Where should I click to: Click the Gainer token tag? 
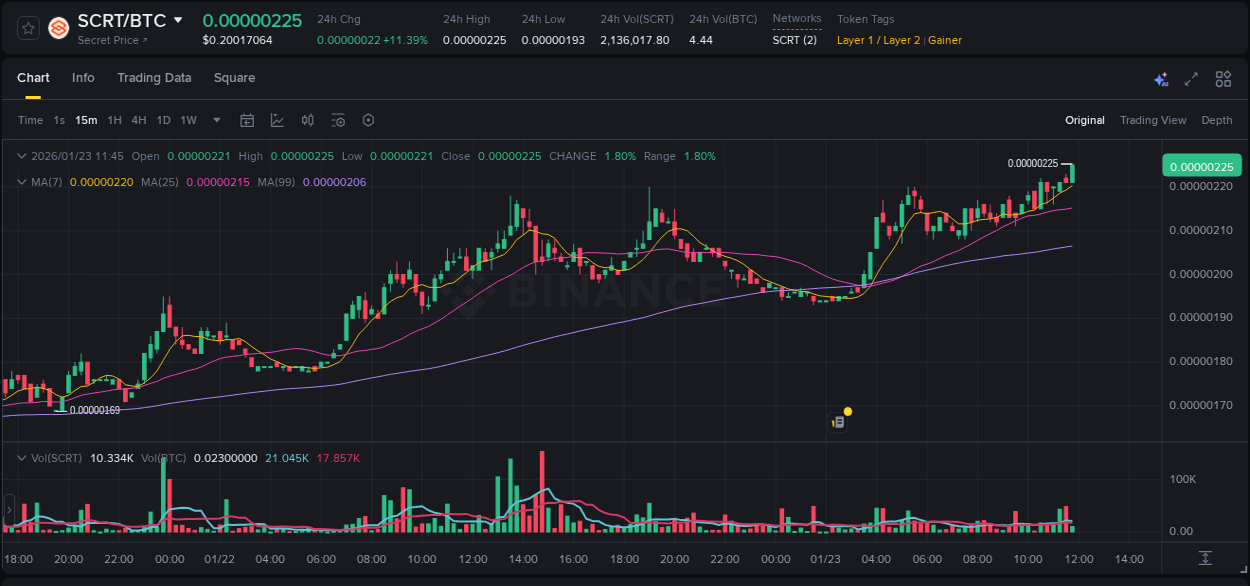pos(945,41)
